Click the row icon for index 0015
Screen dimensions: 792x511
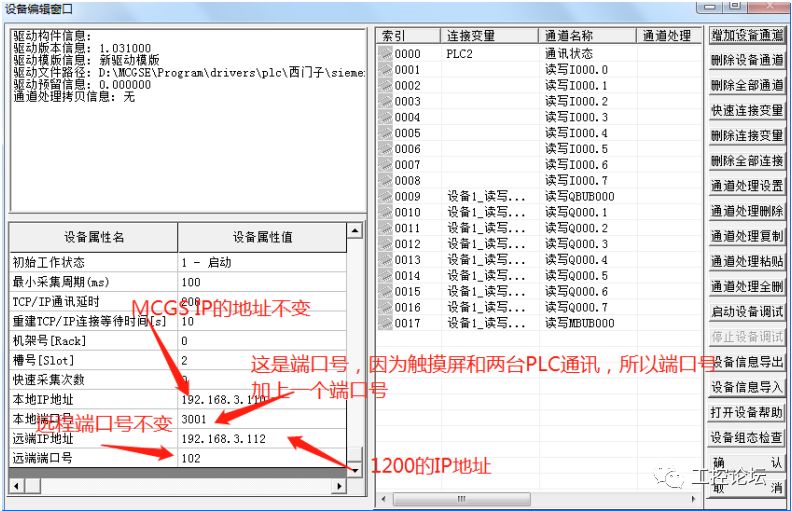[385, 291]
